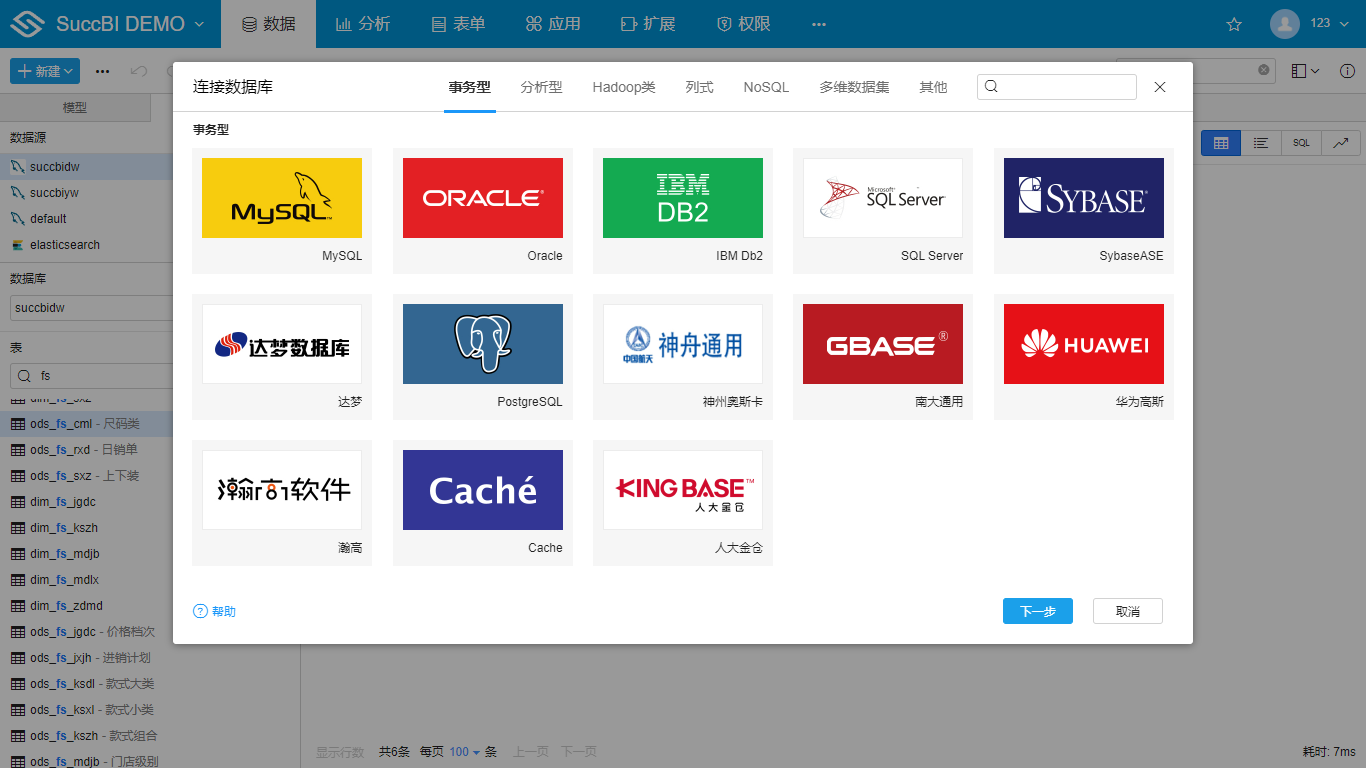The image size is (1366, 768).
Task: Switch to the 分析型 tab
Action: click(x=541, y=88)
